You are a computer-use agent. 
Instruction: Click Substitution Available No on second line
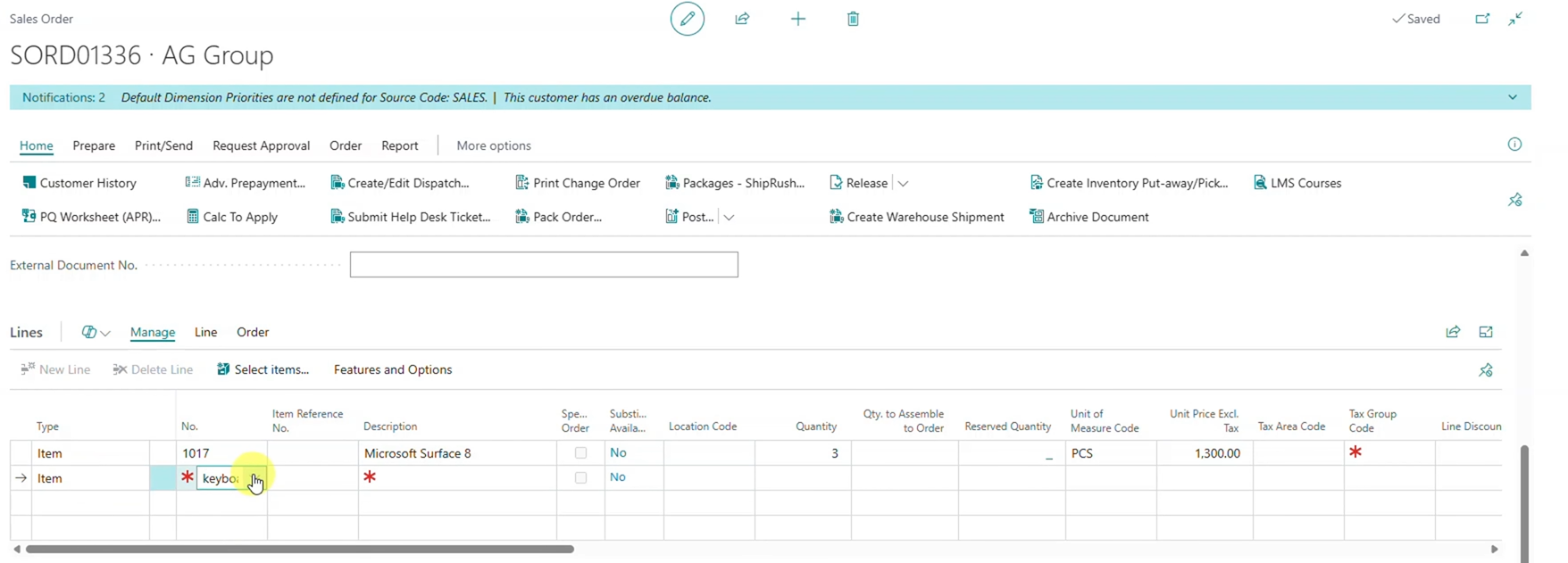click(x=618, y=476)
